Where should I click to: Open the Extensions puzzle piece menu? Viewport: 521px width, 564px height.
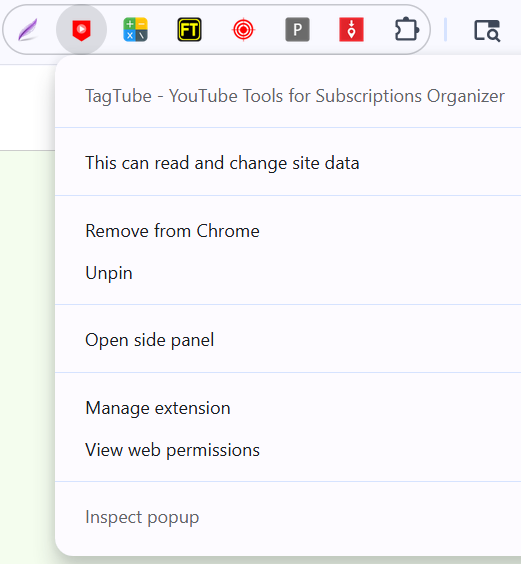pos(407,29)
